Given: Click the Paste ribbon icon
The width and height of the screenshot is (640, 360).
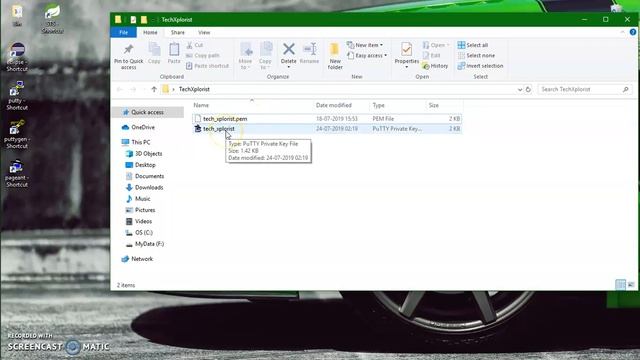Looking at the screenshot, I should [x=174, y=53].
